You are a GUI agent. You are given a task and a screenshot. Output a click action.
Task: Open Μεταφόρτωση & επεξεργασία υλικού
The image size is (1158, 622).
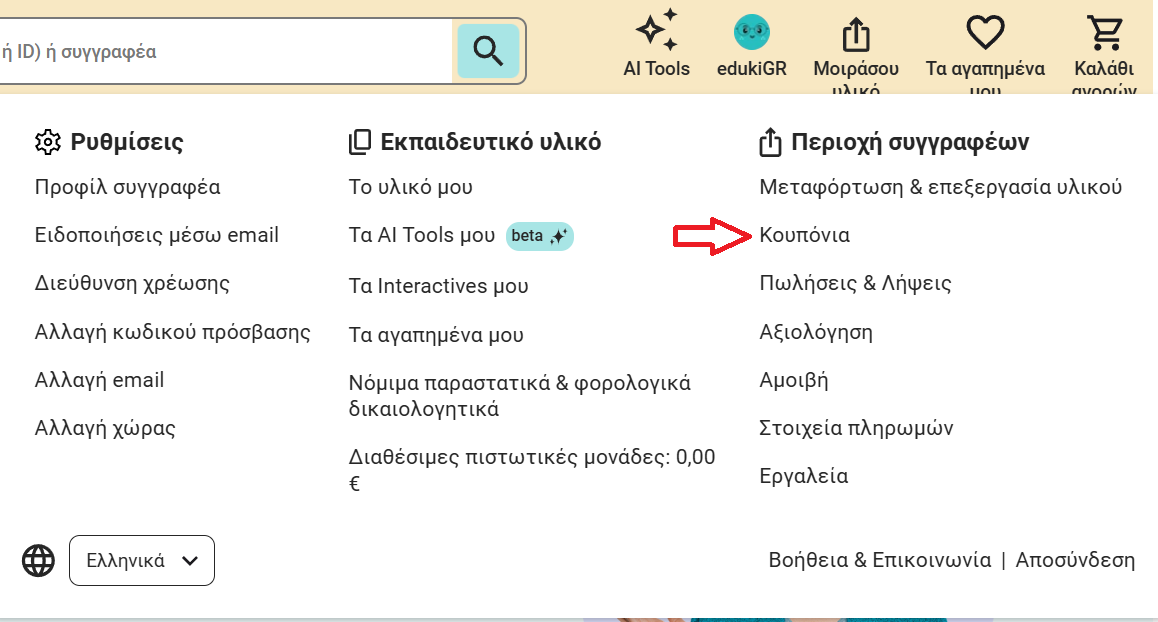[940, 187]
